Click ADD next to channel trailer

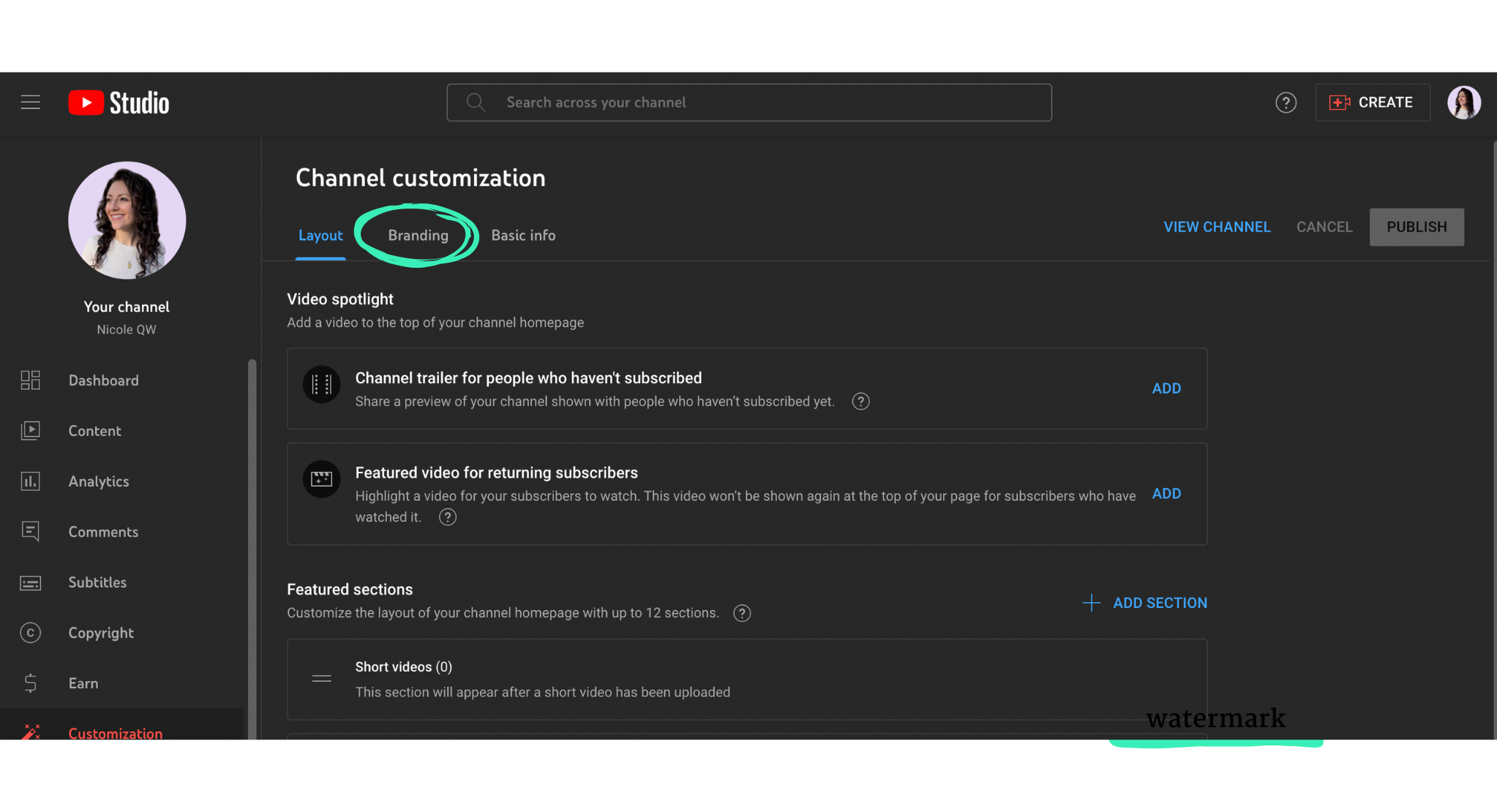click(1166, 388)
